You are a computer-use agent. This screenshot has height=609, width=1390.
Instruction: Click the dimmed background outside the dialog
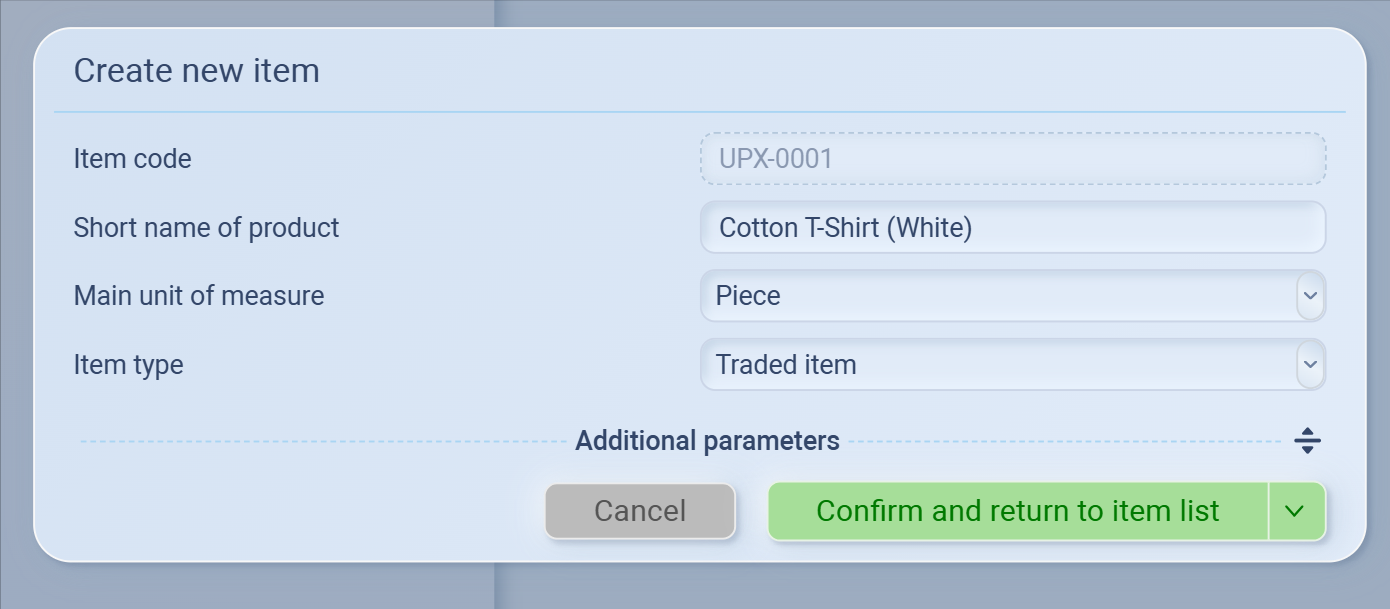[x=700, y=588]
